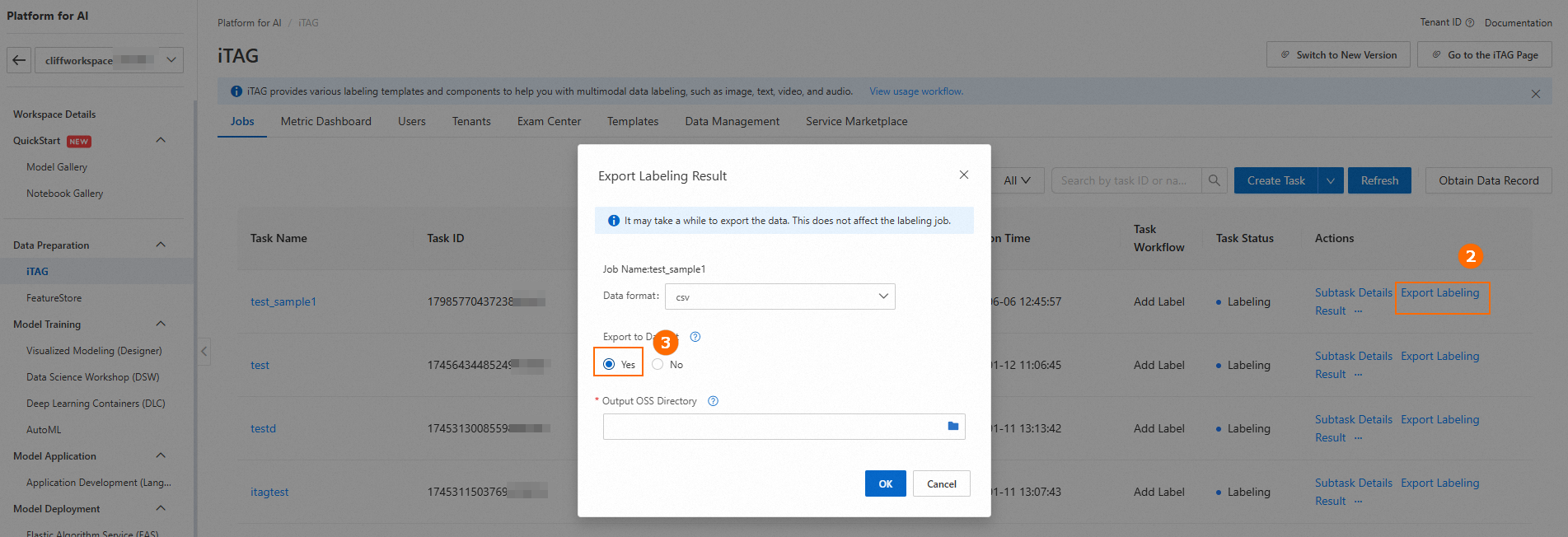The width and height of the screenshot is (1568, 537).
Task: Open Notebook Gallery
Action: coord(65,194)
